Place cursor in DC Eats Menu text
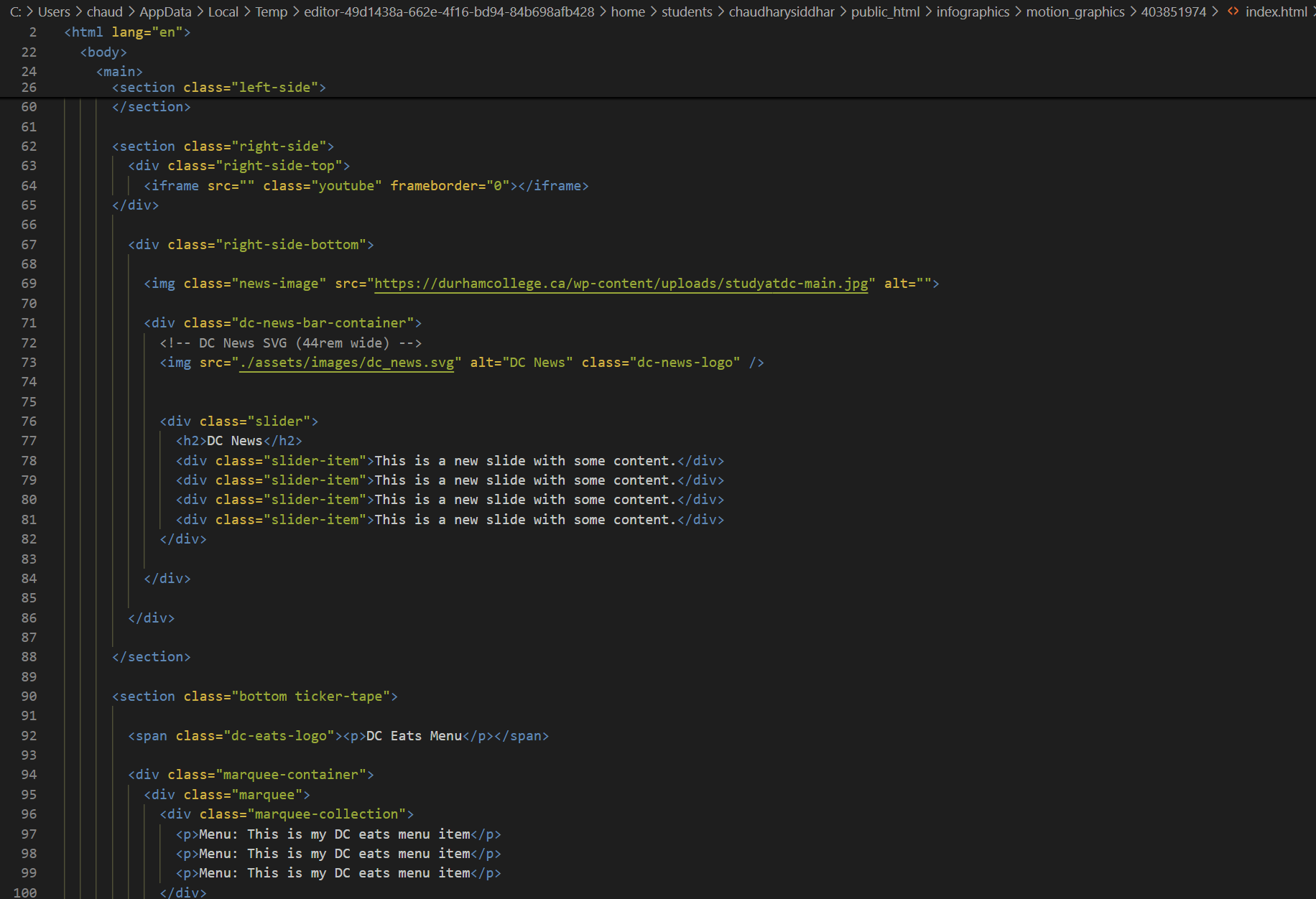 414,736
